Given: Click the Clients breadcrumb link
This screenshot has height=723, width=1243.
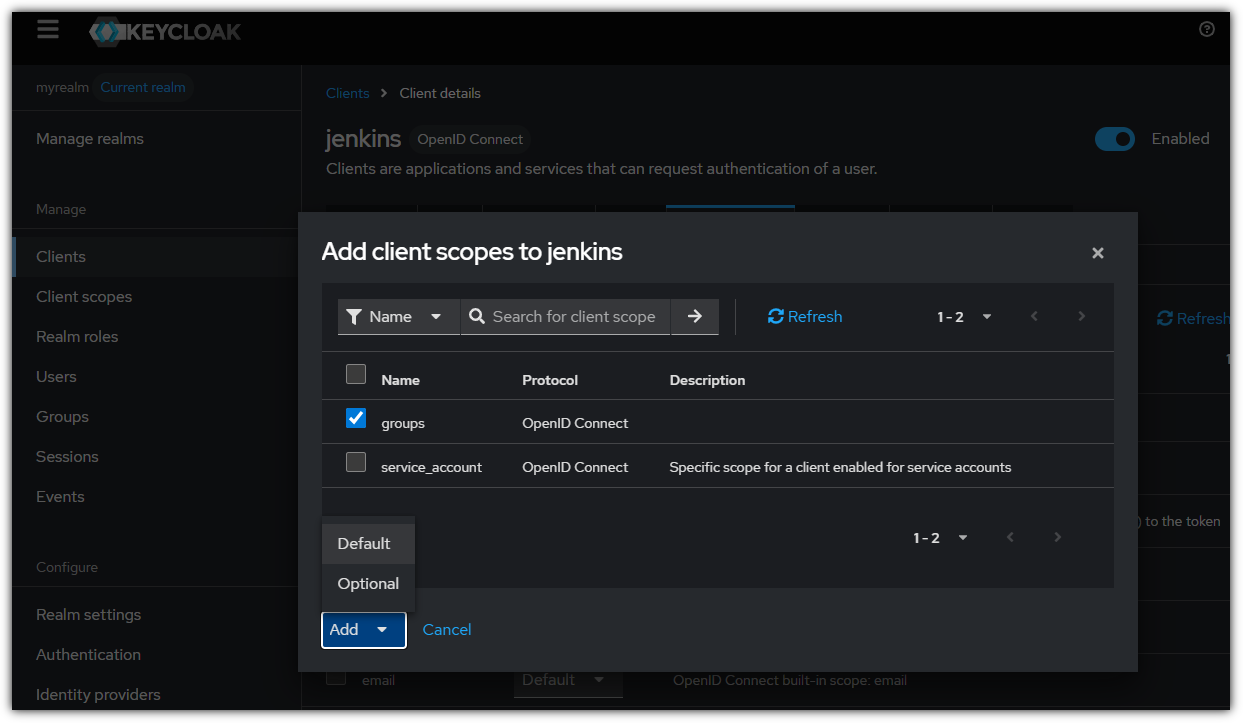Looking at the screenshot, I should (x=348, y=93).
